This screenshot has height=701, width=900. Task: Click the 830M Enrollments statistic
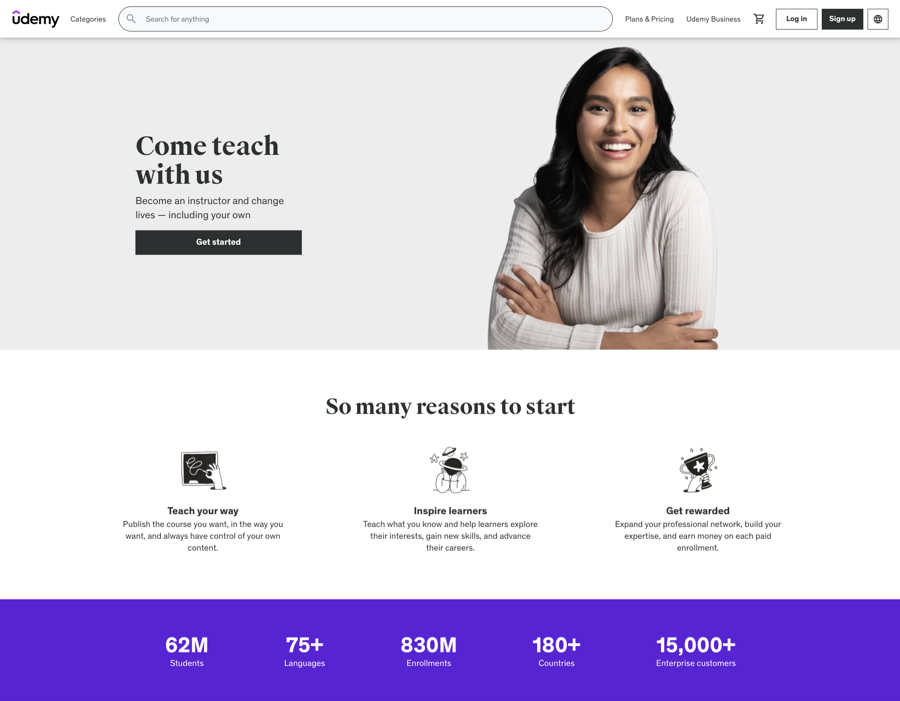coord(429,651)
